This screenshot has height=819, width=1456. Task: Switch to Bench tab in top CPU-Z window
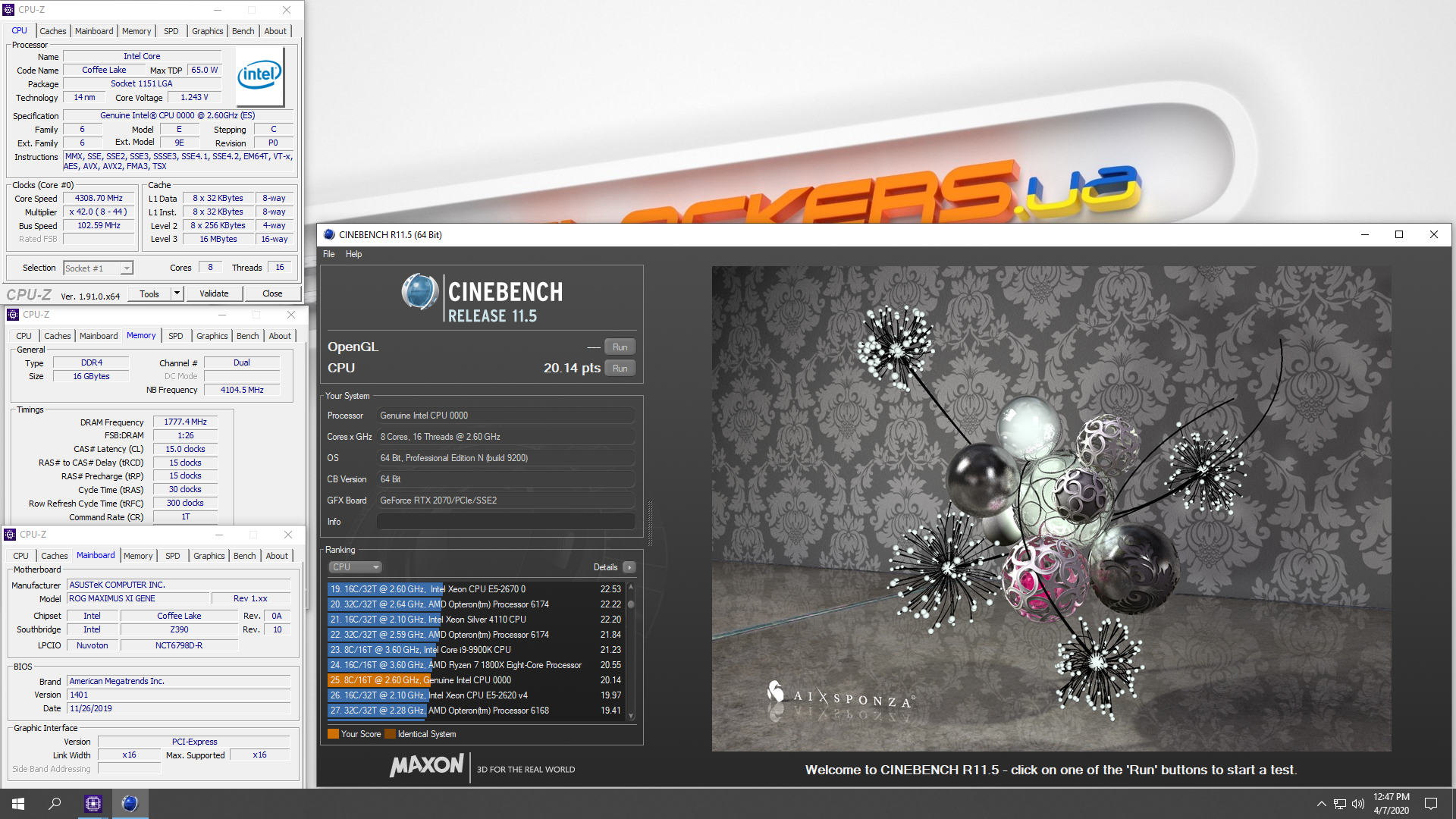243,31
